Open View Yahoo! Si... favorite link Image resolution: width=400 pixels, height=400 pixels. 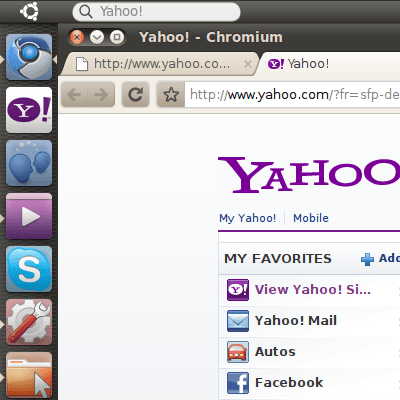coord(313,290)
